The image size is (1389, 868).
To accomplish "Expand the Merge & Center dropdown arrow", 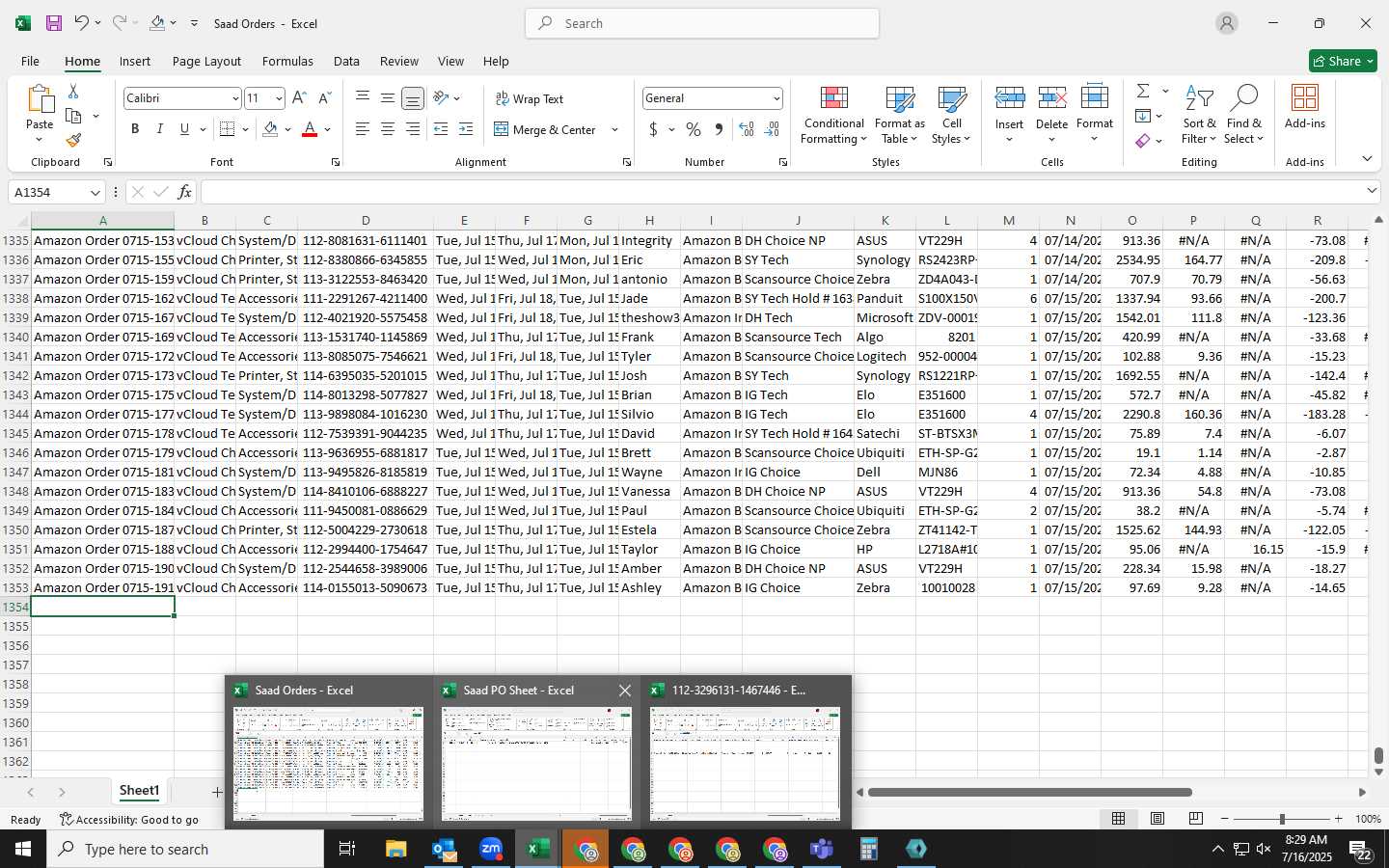I will click(x=614, y=129).
